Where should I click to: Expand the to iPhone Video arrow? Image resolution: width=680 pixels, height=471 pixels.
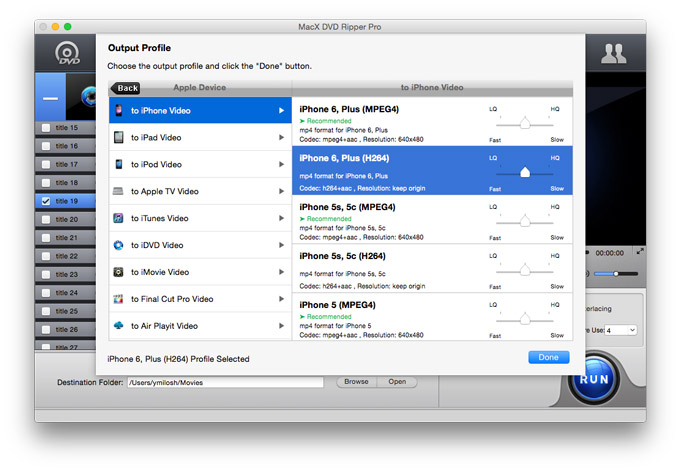click(x=281, y=111)
